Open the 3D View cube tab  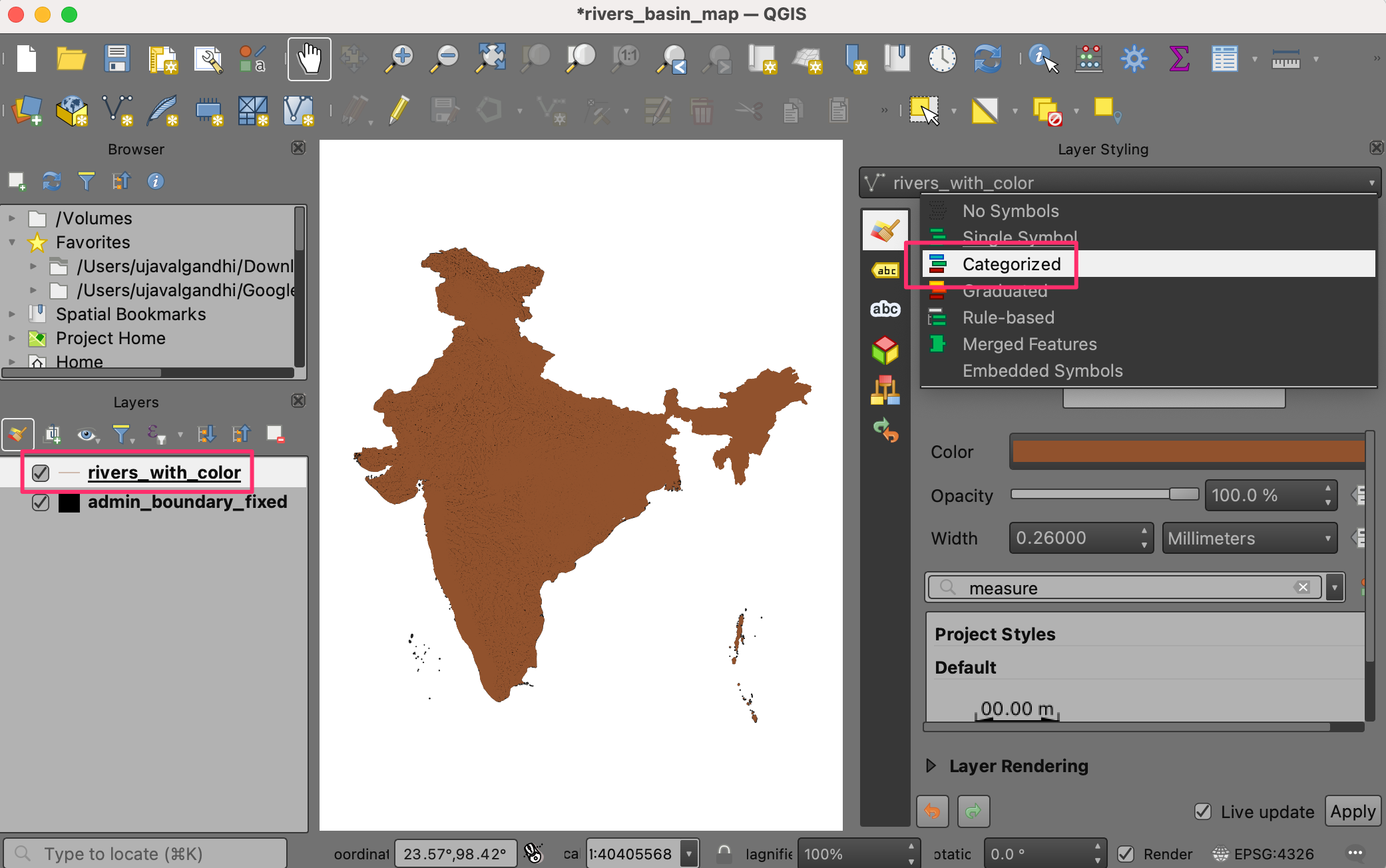coord(885,350)
